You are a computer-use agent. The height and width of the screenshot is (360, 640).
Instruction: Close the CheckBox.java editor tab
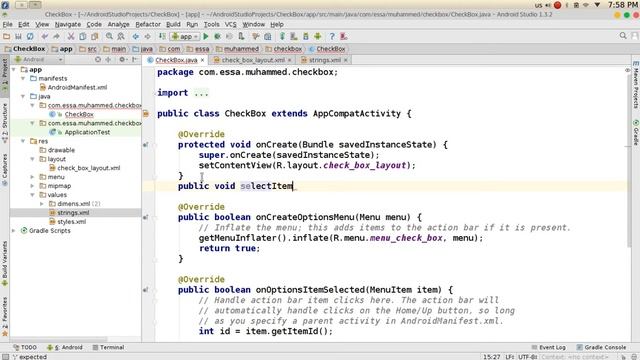pyautogui.click(x=202, y=60)
